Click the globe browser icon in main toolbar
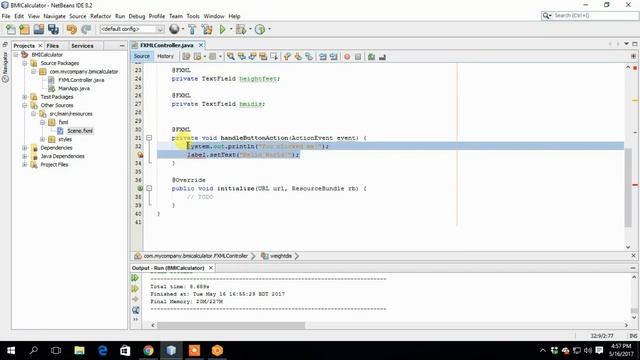Viewport: 640px width, 360px height. point(174,29)
